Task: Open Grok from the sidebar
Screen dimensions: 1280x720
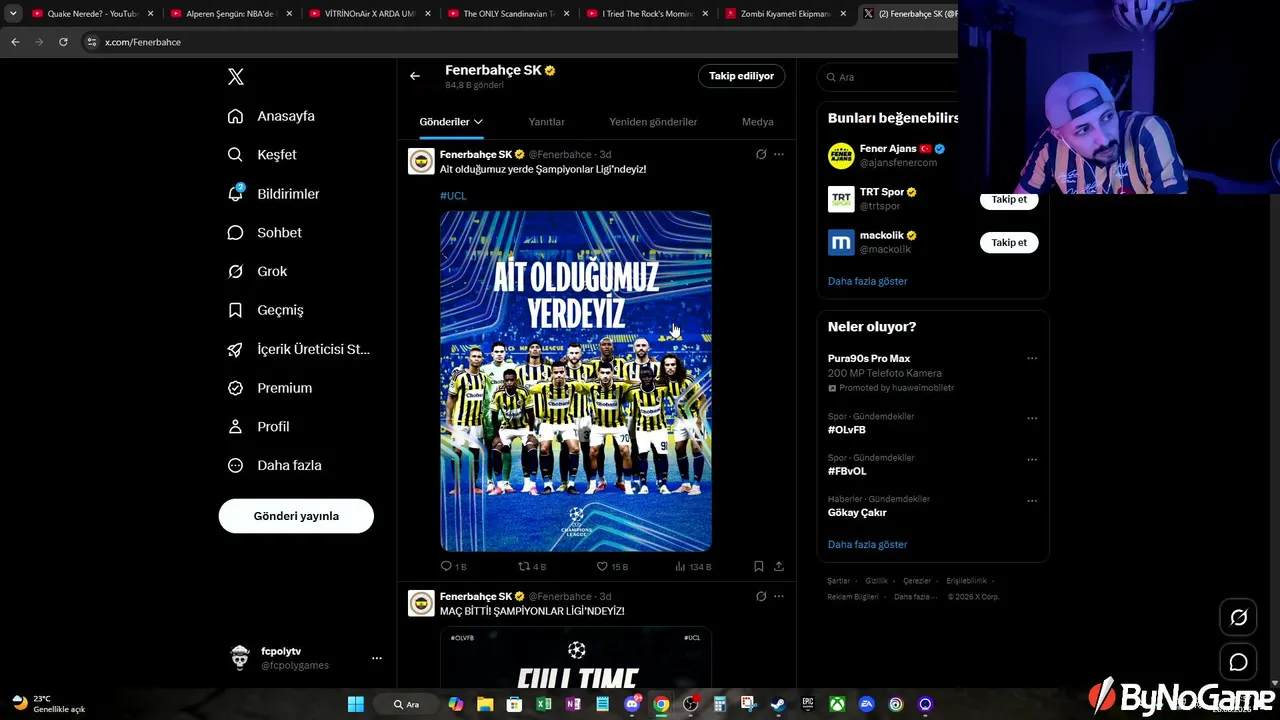Action: click(x=257, y=271)
